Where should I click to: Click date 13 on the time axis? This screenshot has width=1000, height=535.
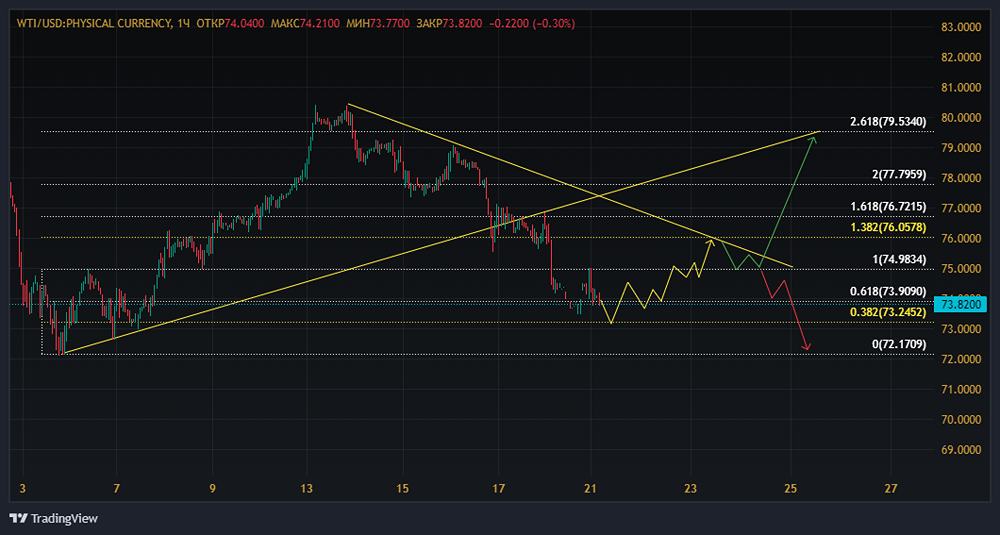point(307,488)
